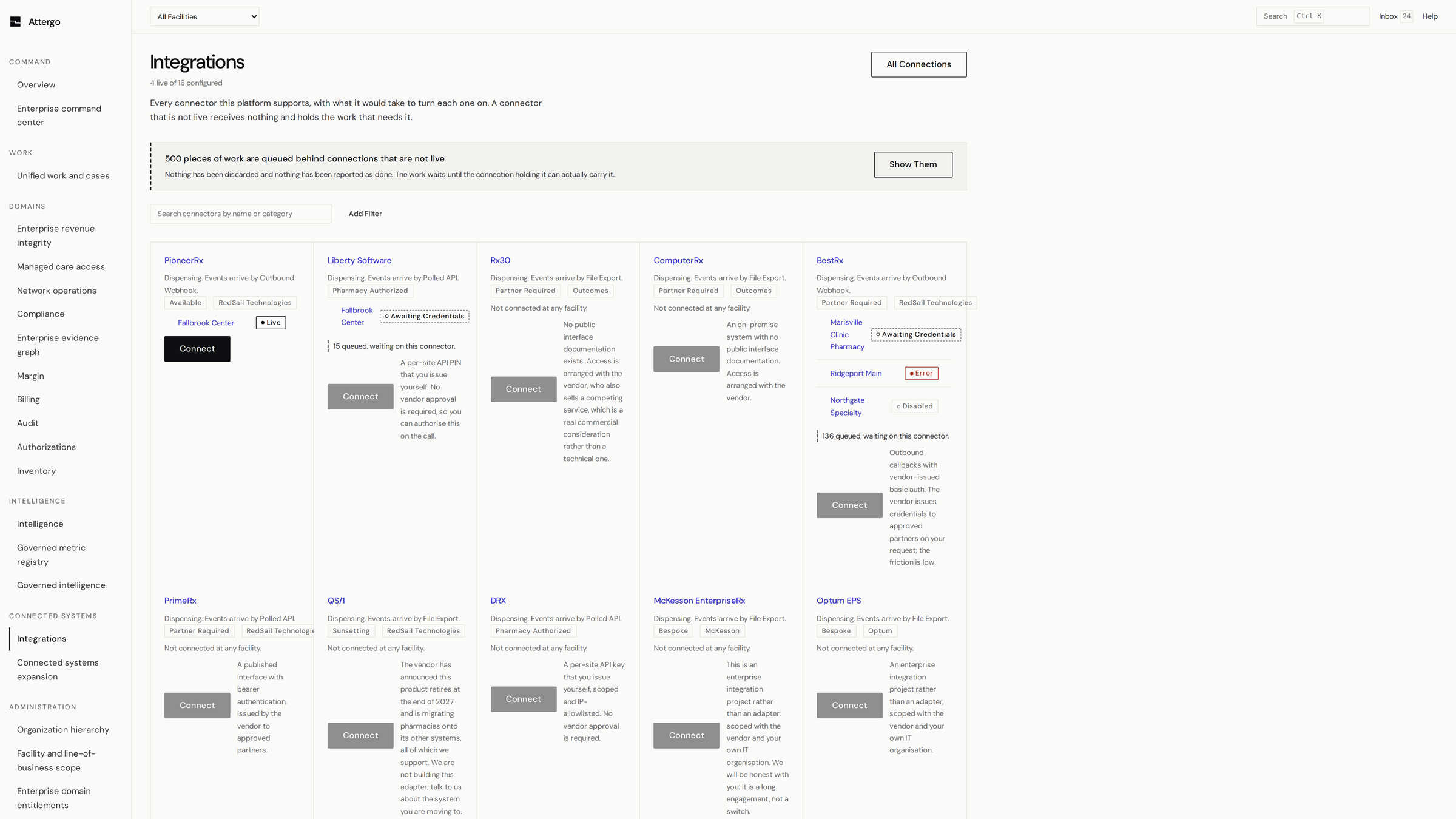Click the '136 queued, waiting on this connector' text
Image resolution: width=1456 pixels, height=819 pixels.
(885, 436)
